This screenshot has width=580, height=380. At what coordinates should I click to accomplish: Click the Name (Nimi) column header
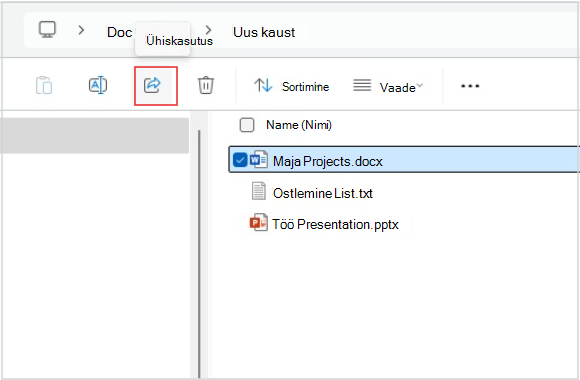tap(299, 125)
